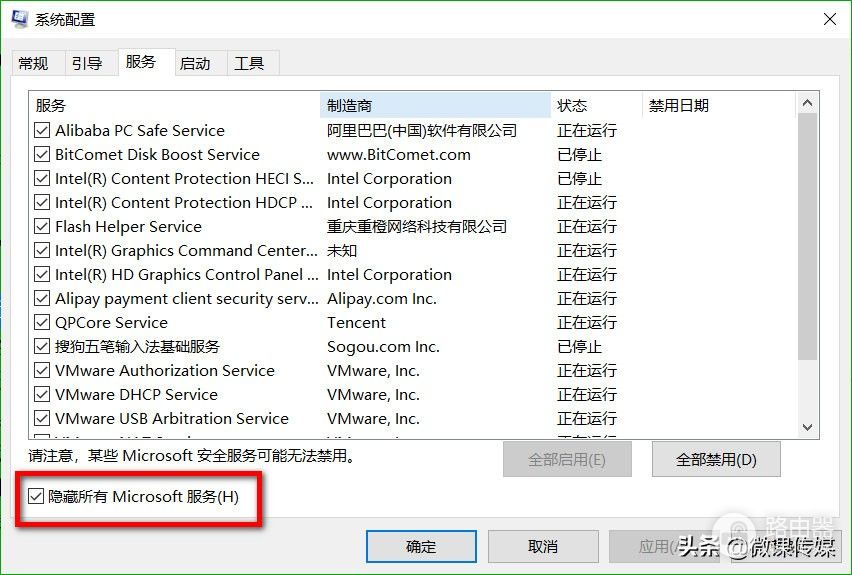The height and width of the screenshot is (575, 852).
Task: Click the 取消 button
Action: tap(543, 547)
